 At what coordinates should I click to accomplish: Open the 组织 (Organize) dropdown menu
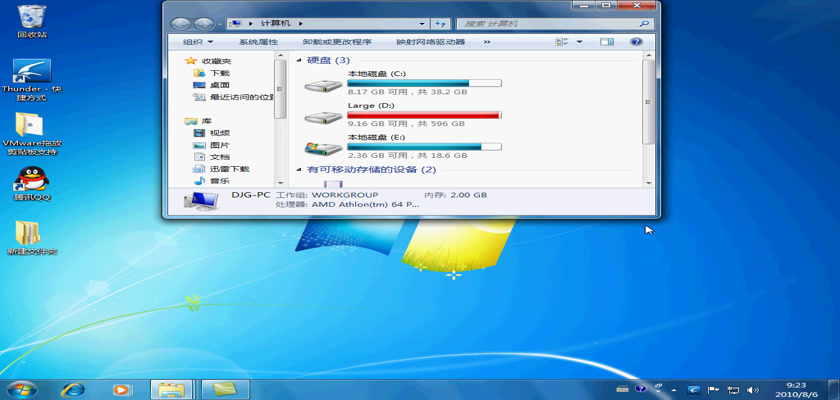pyautogui.click(x=197, y=42)
